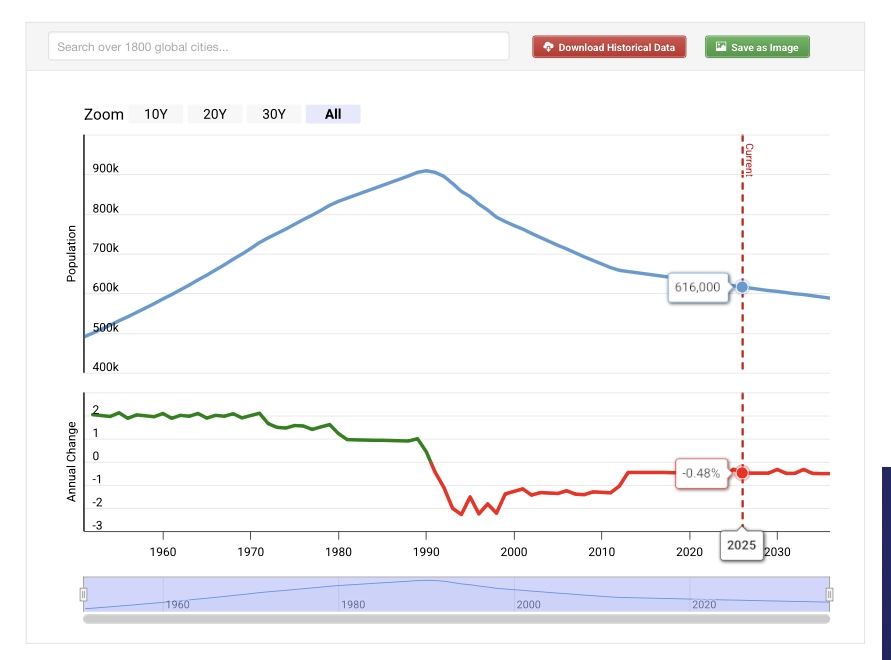The image size is (891, 660).
Task: Download Historical Data button
Action: (609, 47)
